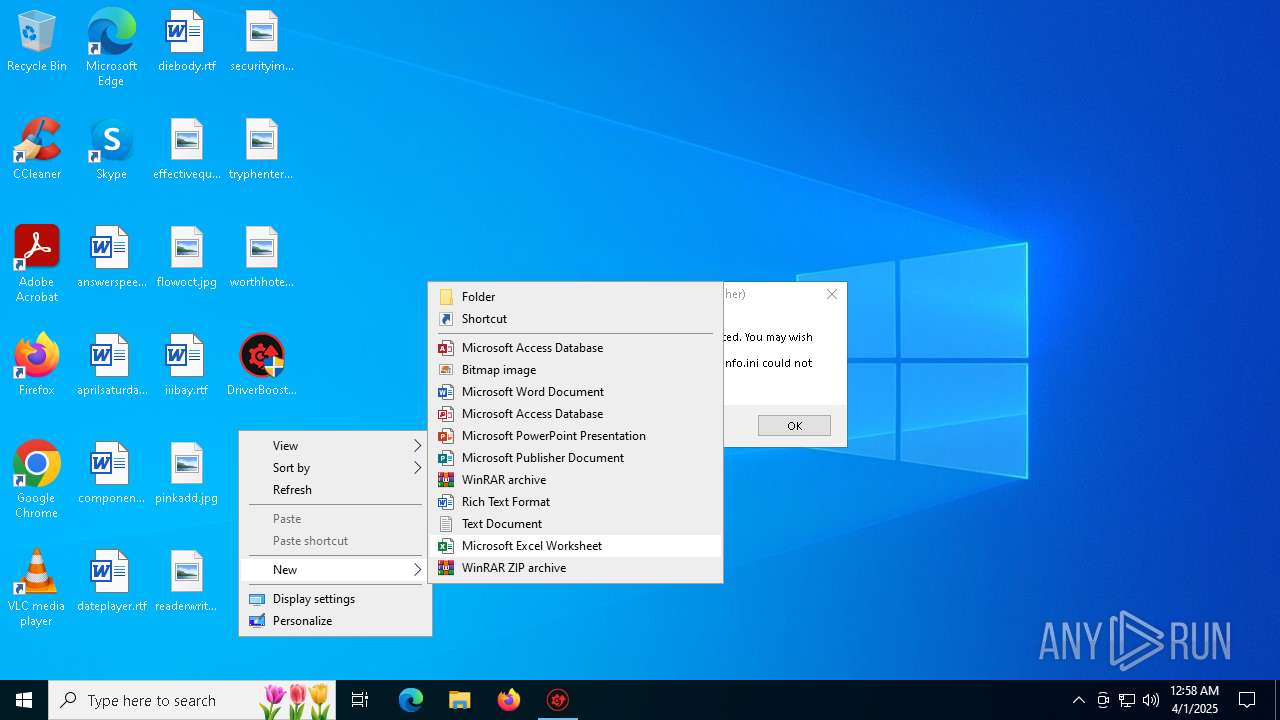Open the Windows Start menu
1280x720 pixels.
pyautogui.click(x=24, y=700)
